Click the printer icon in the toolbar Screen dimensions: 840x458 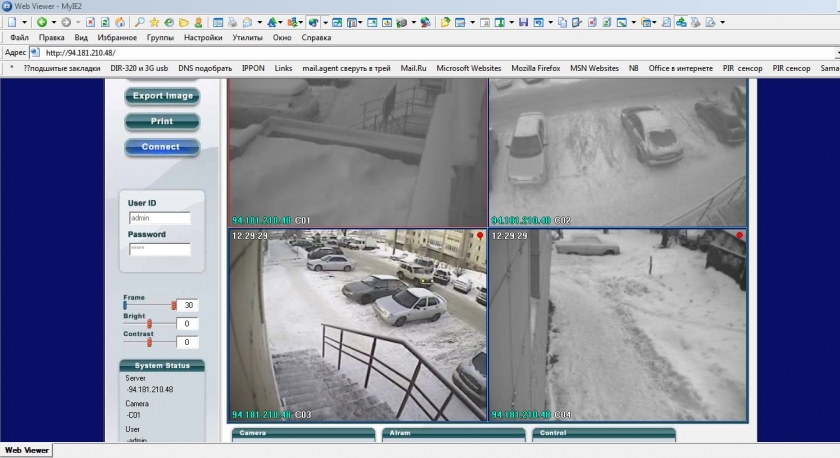pyautogui.click(x=232, y=22)
